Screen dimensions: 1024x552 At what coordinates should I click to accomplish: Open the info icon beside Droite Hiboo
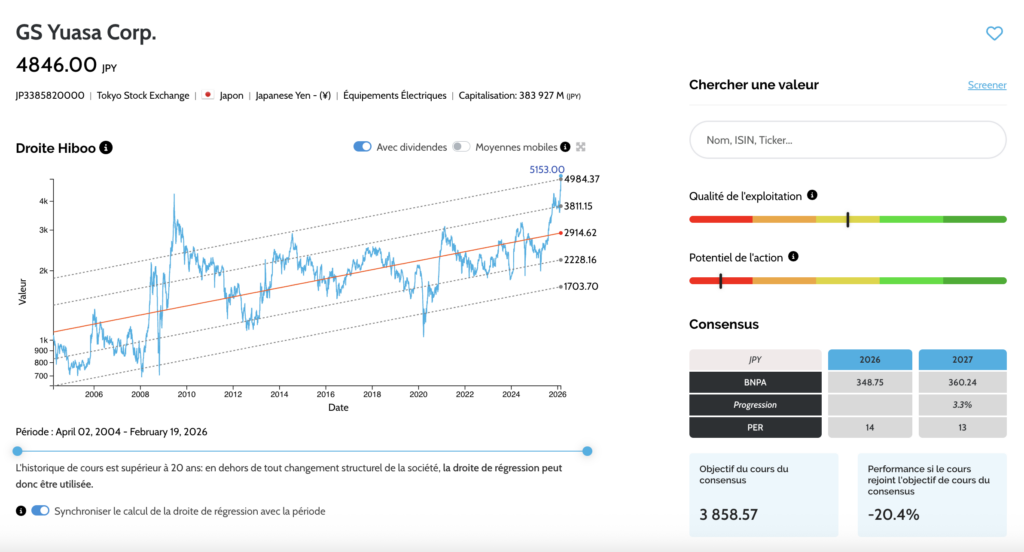[106, 148]
